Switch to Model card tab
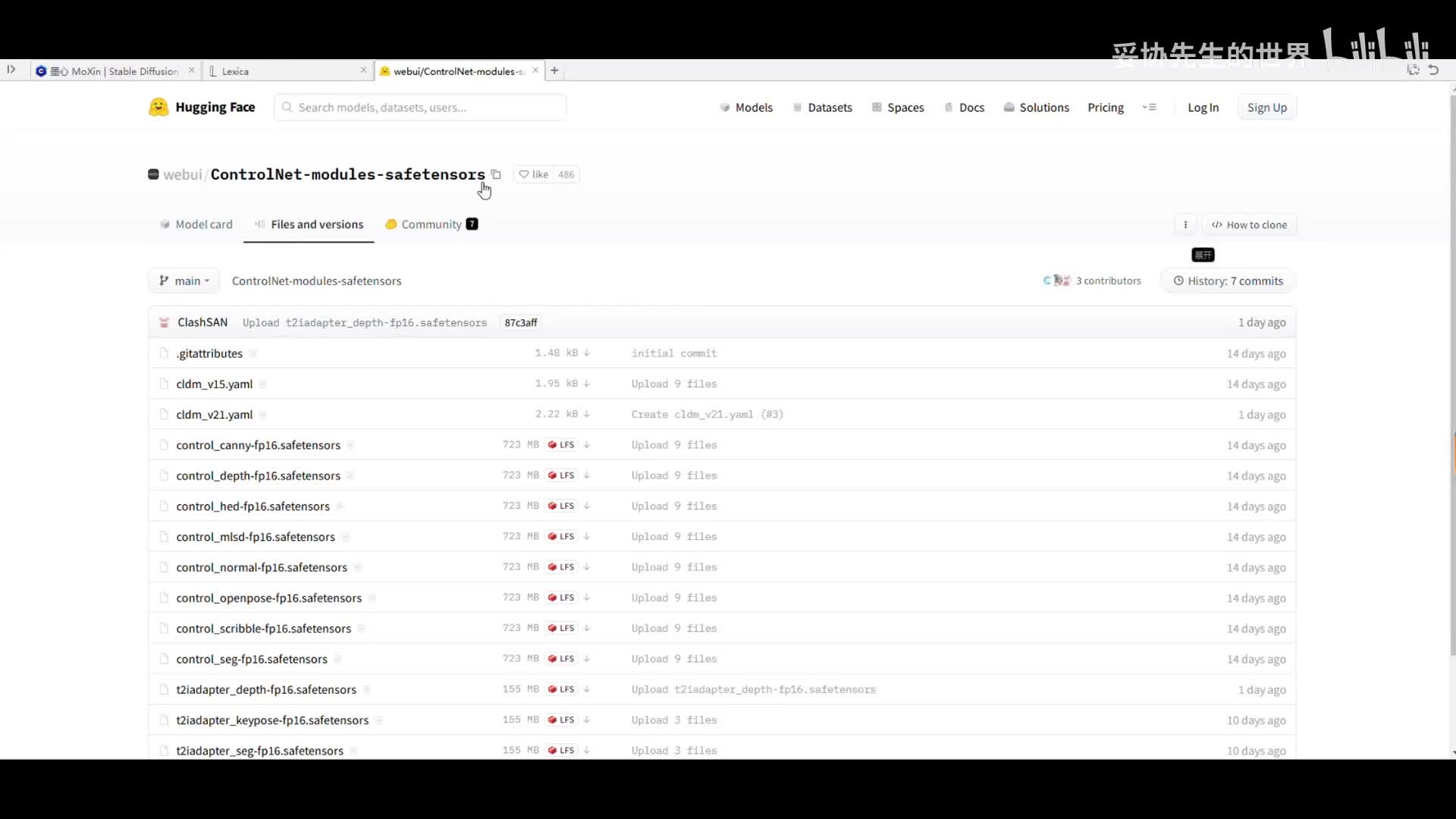 coord(196,224)
